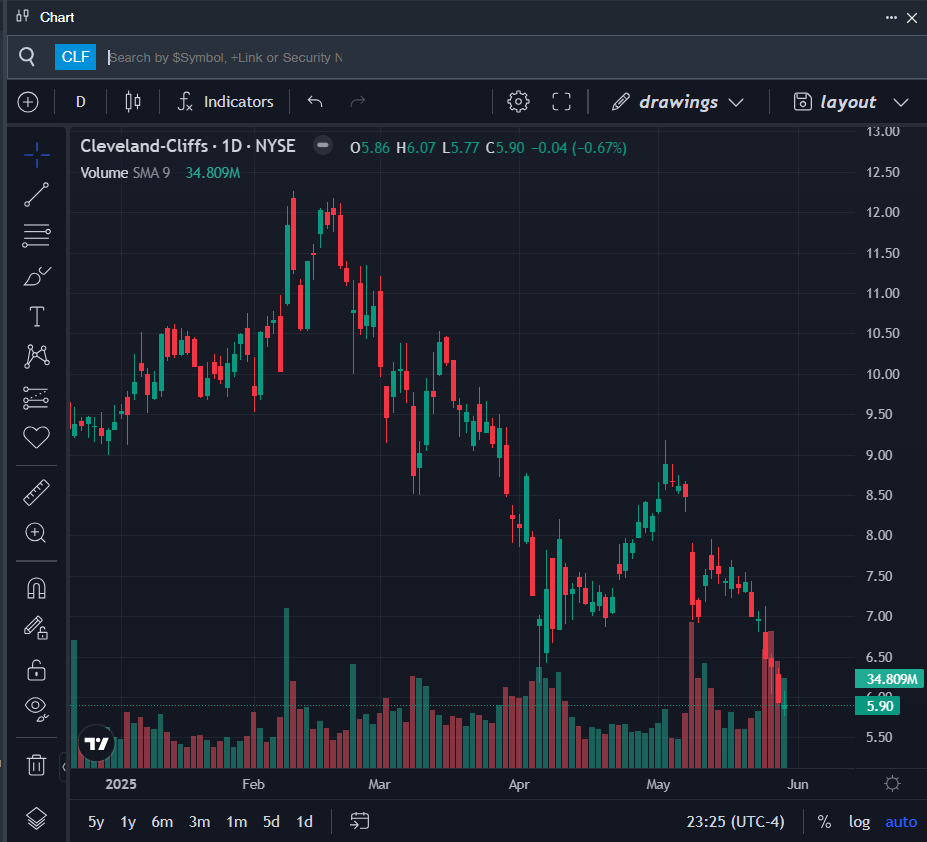Click the TradingView logo badge

(96, 743)
